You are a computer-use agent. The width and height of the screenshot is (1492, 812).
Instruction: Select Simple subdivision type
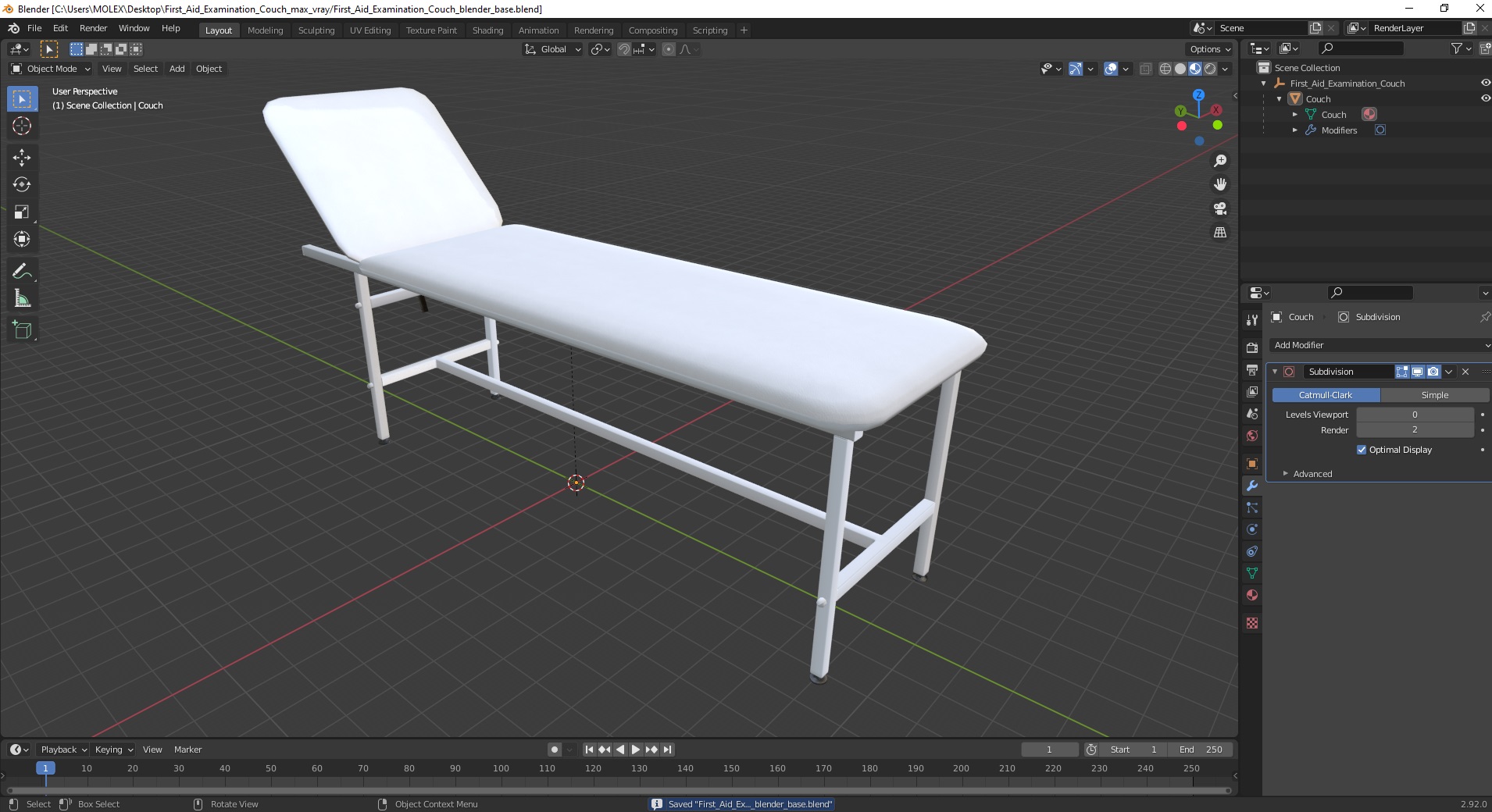point(1434,395)
